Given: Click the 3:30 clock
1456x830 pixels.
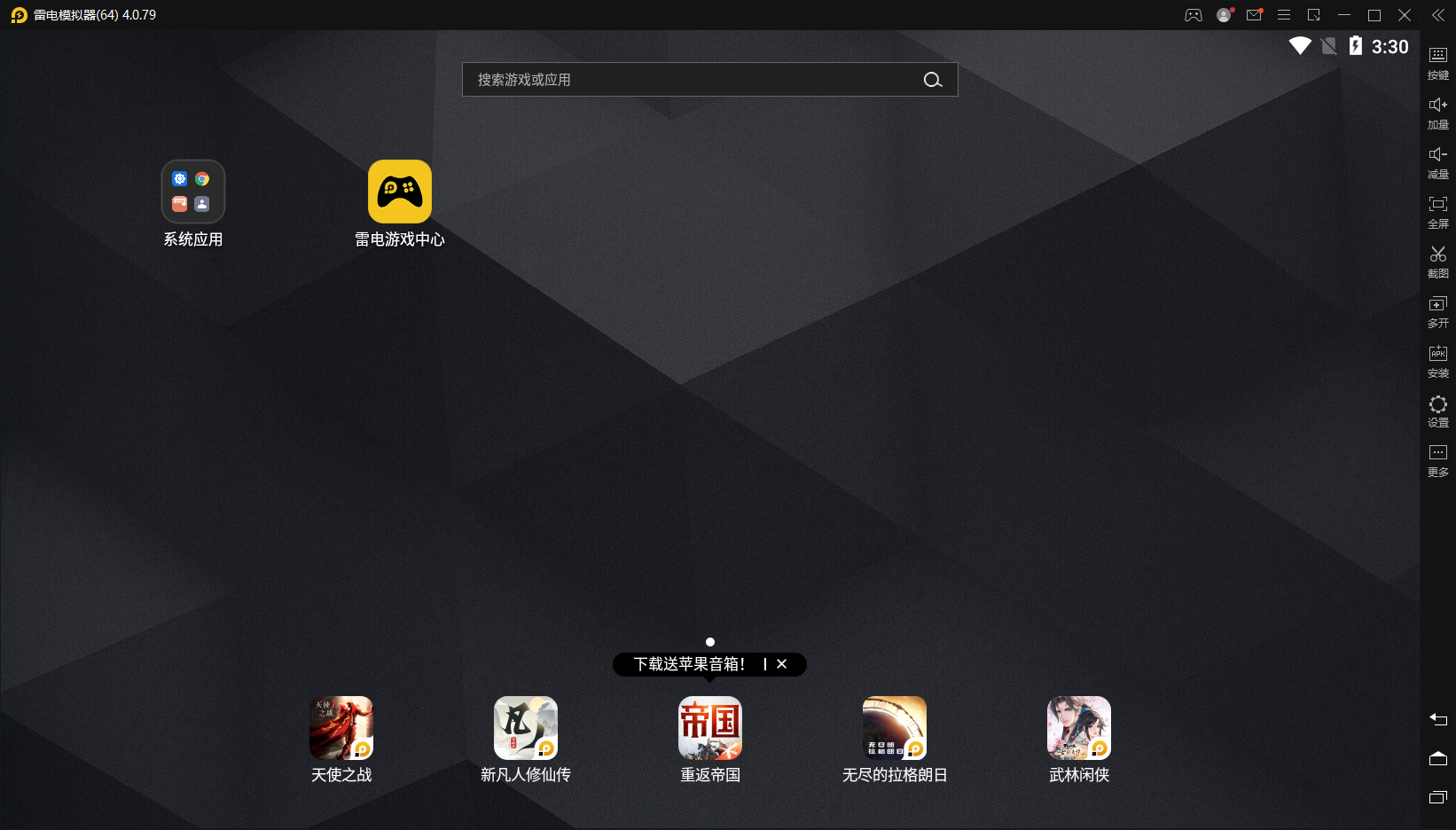Looking at the screenshot, I should pyautogui.click(x=1389, y=47).
